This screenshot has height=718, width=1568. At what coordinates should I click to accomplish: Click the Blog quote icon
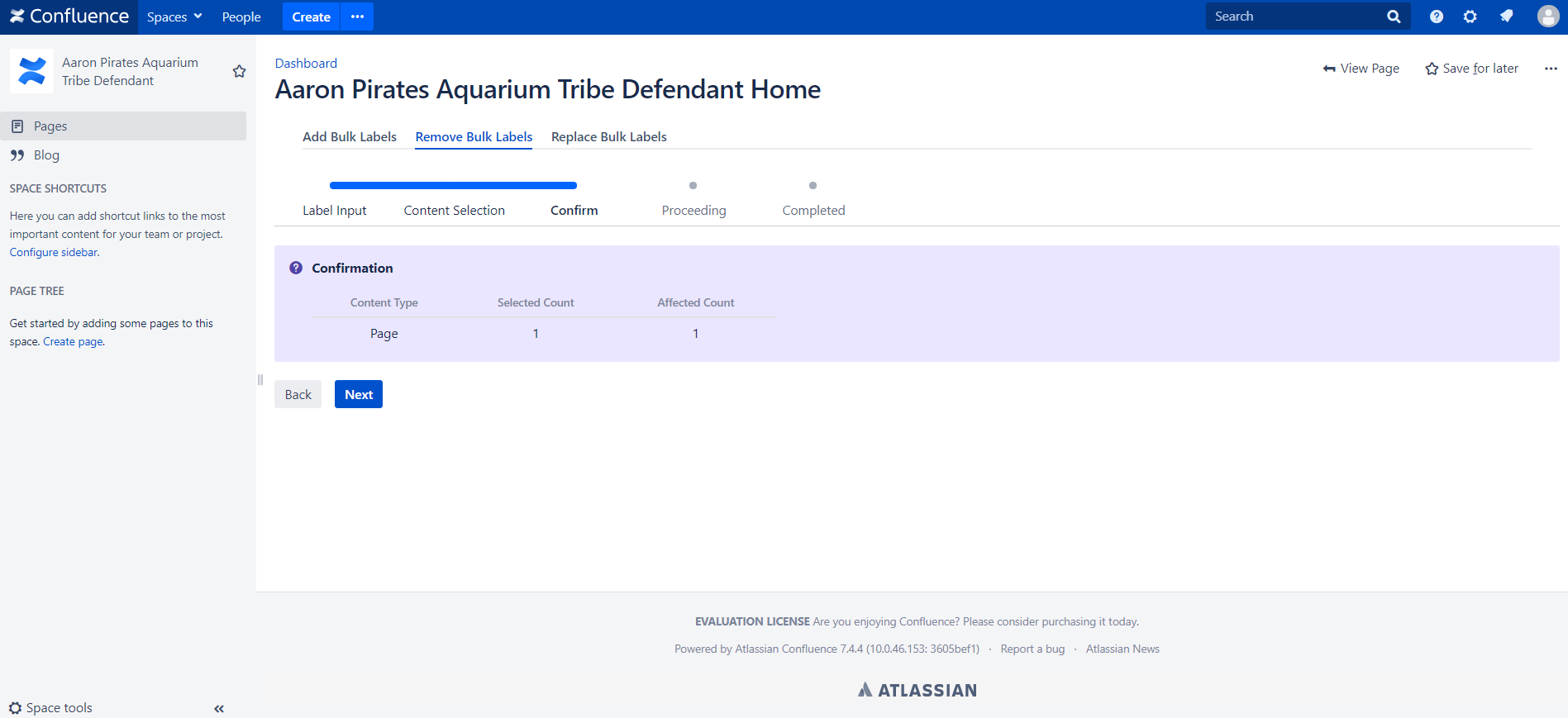[17, 155]
